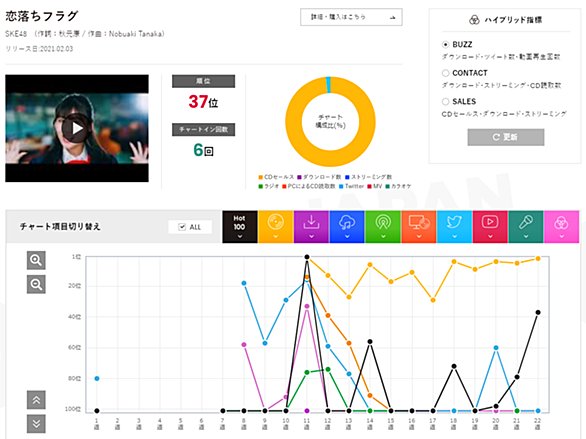Toggle the orange PC CD look-up icon
This screenshot has width=586, height=439.
pos(419,227)
